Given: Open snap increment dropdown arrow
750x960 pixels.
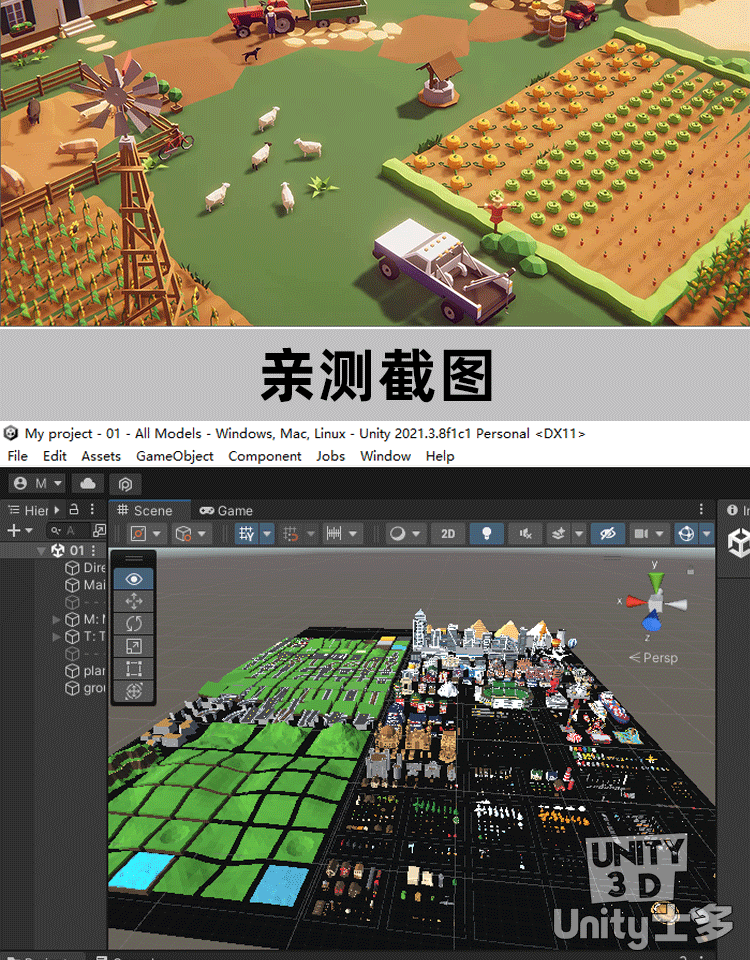Looking at the screenshot, I should click(353, 534).
